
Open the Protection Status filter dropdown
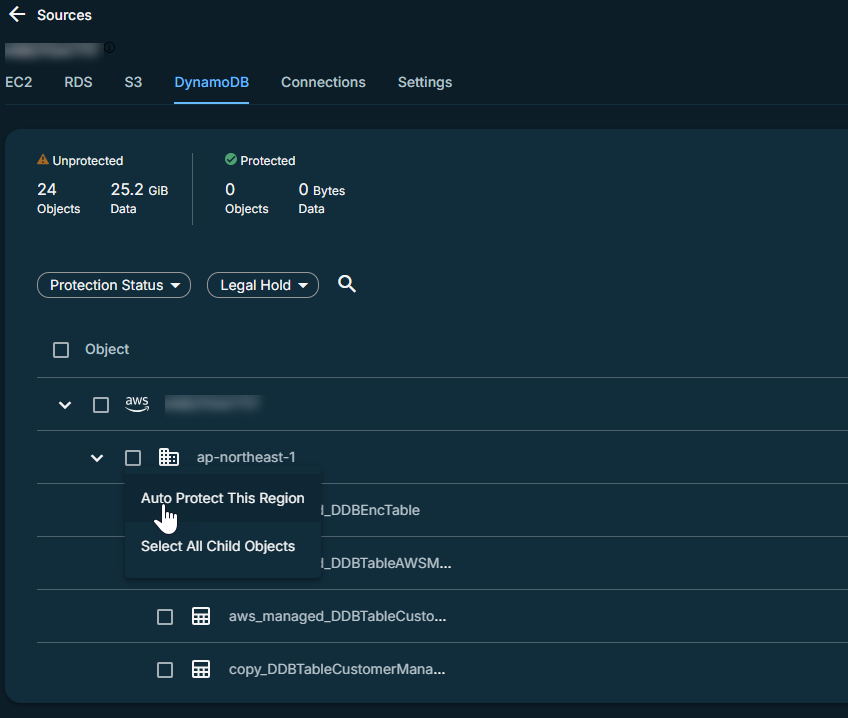point(114,285)
